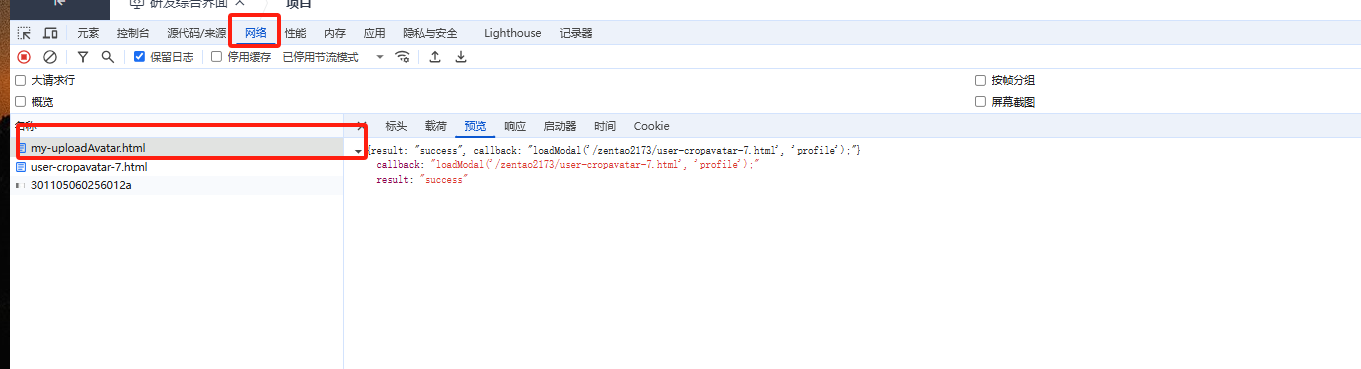Open network conditions wifi icon
1361x369 pixels.
pos(403,57)
